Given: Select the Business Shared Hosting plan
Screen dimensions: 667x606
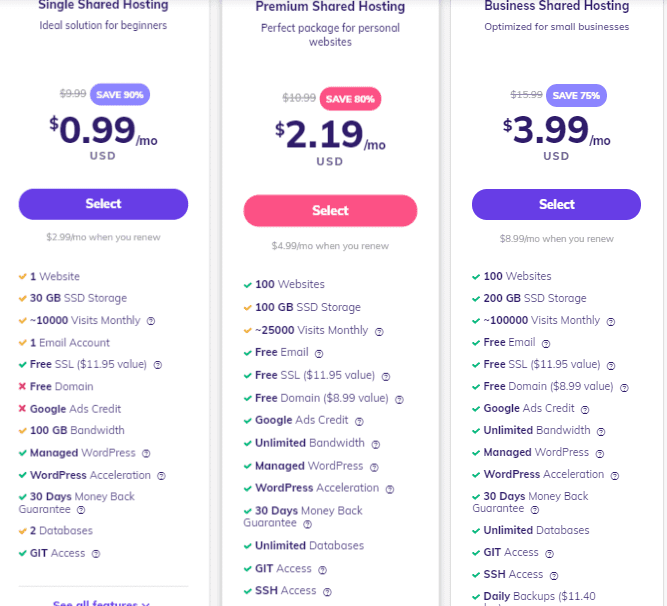Looking at the screenshot, I should [x=556, y=205].
